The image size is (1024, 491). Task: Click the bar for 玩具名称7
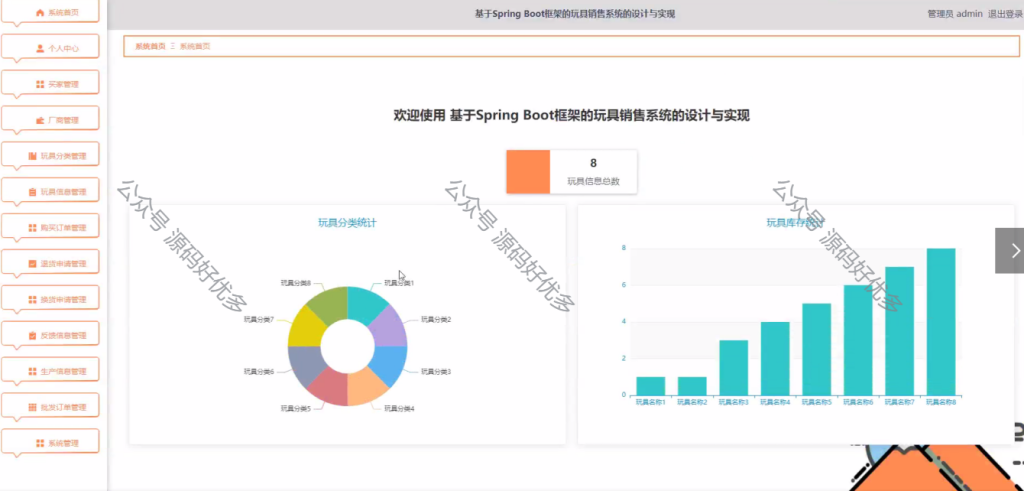coord(899,331)
